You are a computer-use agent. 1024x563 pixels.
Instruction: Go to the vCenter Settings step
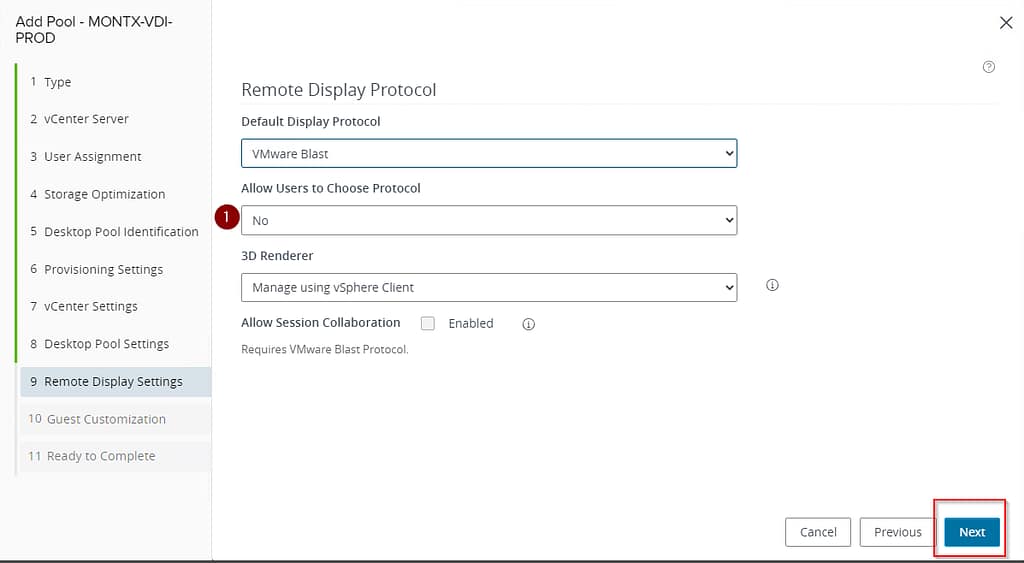click(90, 307)
